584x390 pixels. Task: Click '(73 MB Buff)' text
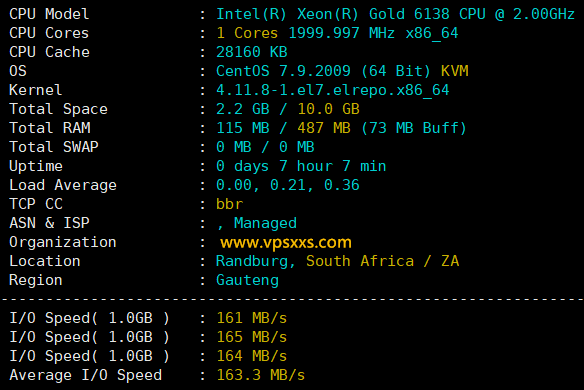414,128
